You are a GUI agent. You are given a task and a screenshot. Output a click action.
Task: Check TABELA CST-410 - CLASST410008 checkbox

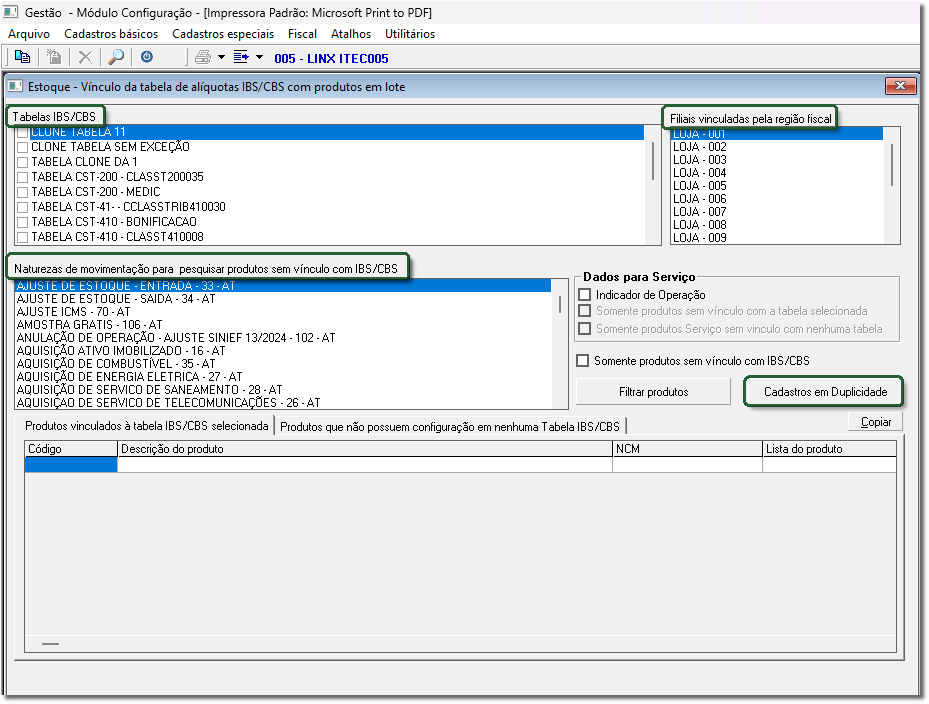click(x=23, y=237)
